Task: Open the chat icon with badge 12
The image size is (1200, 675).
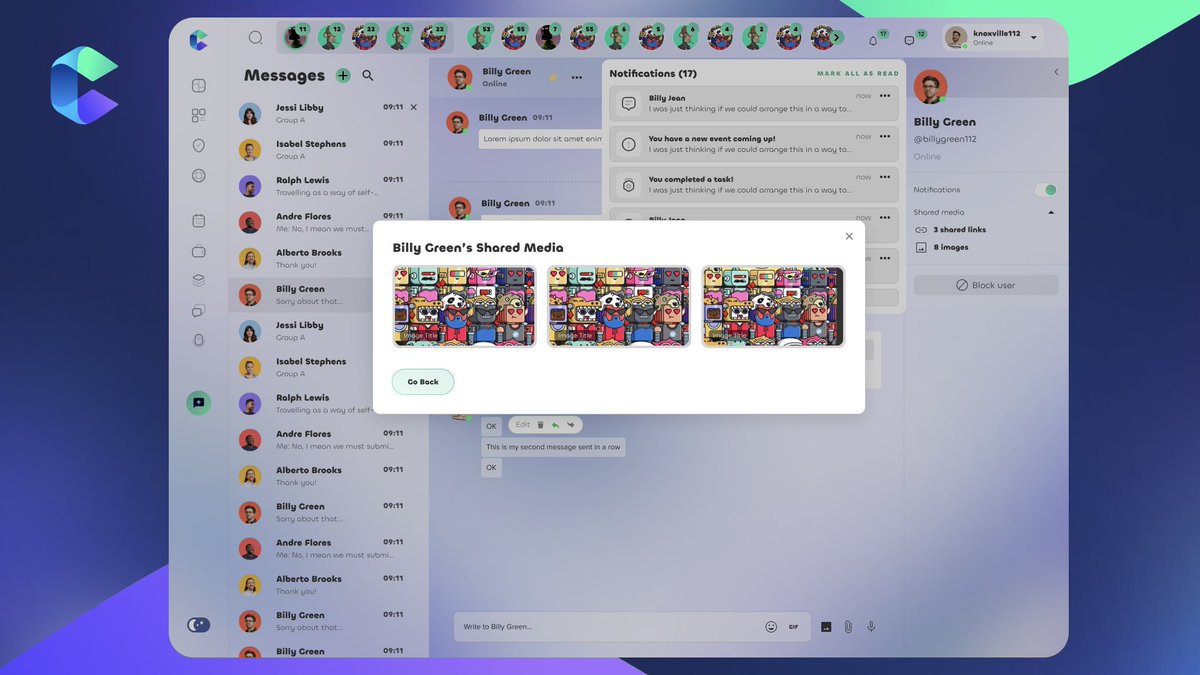Action: tap(909, 41)
